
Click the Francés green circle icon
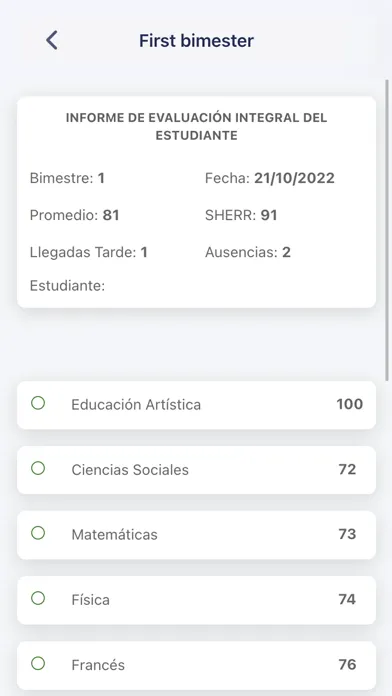38,664
